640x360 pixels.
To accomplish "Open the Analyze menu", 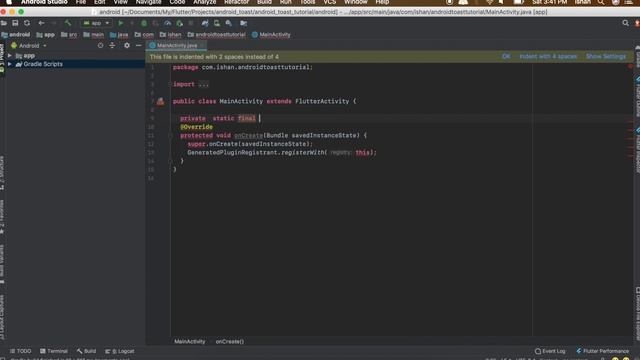I will point(204,2).
